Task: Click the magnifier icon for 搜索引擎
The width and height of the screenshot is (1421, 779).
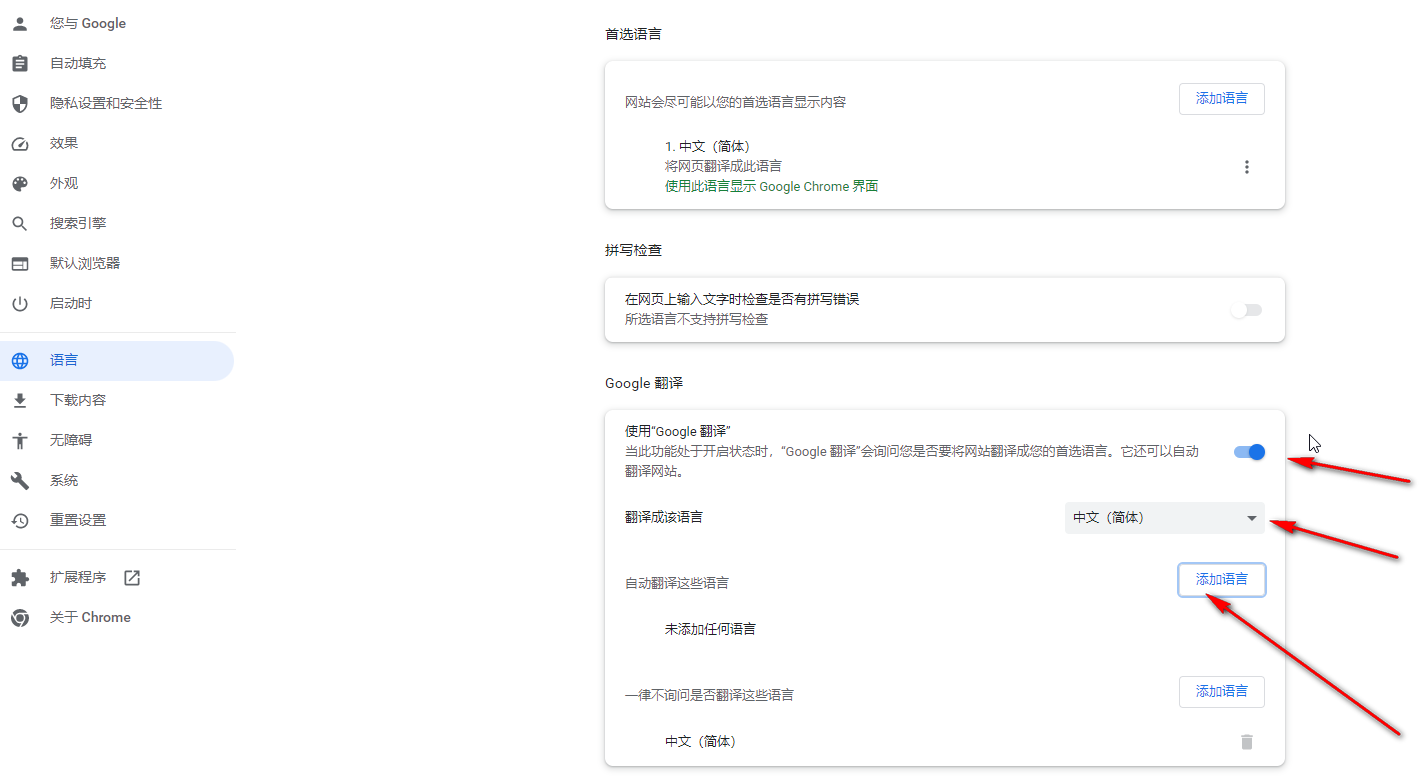Action: coord(20,223)
